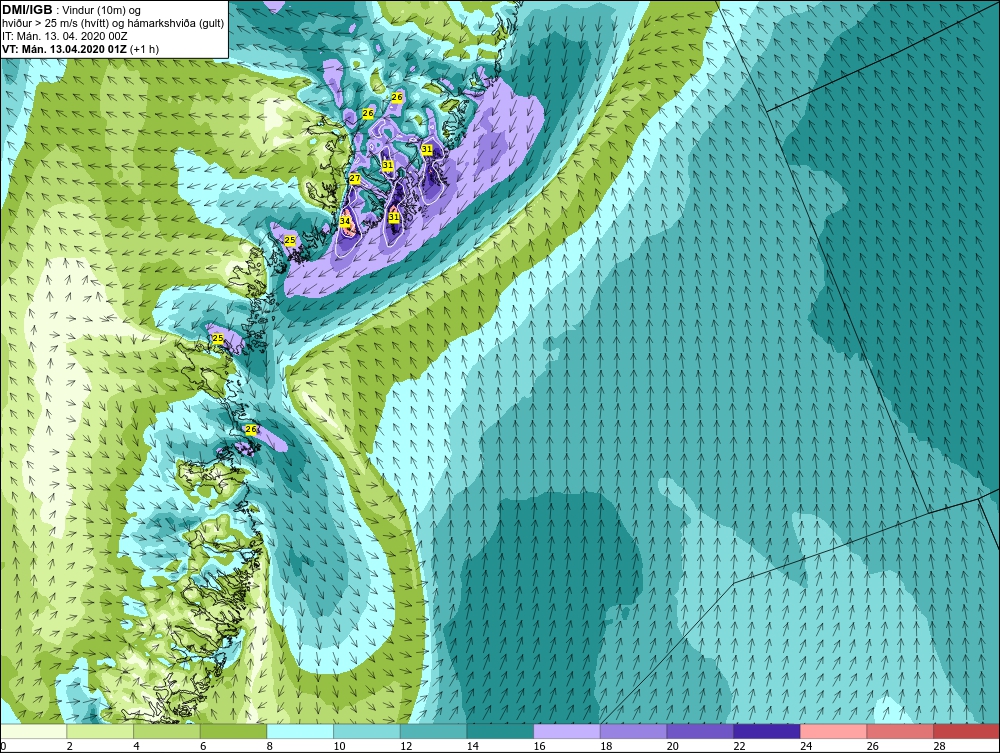Click the 16–18 m/s light purple legend swatch
The image size is (1000, 753).
tap(566, 731)
